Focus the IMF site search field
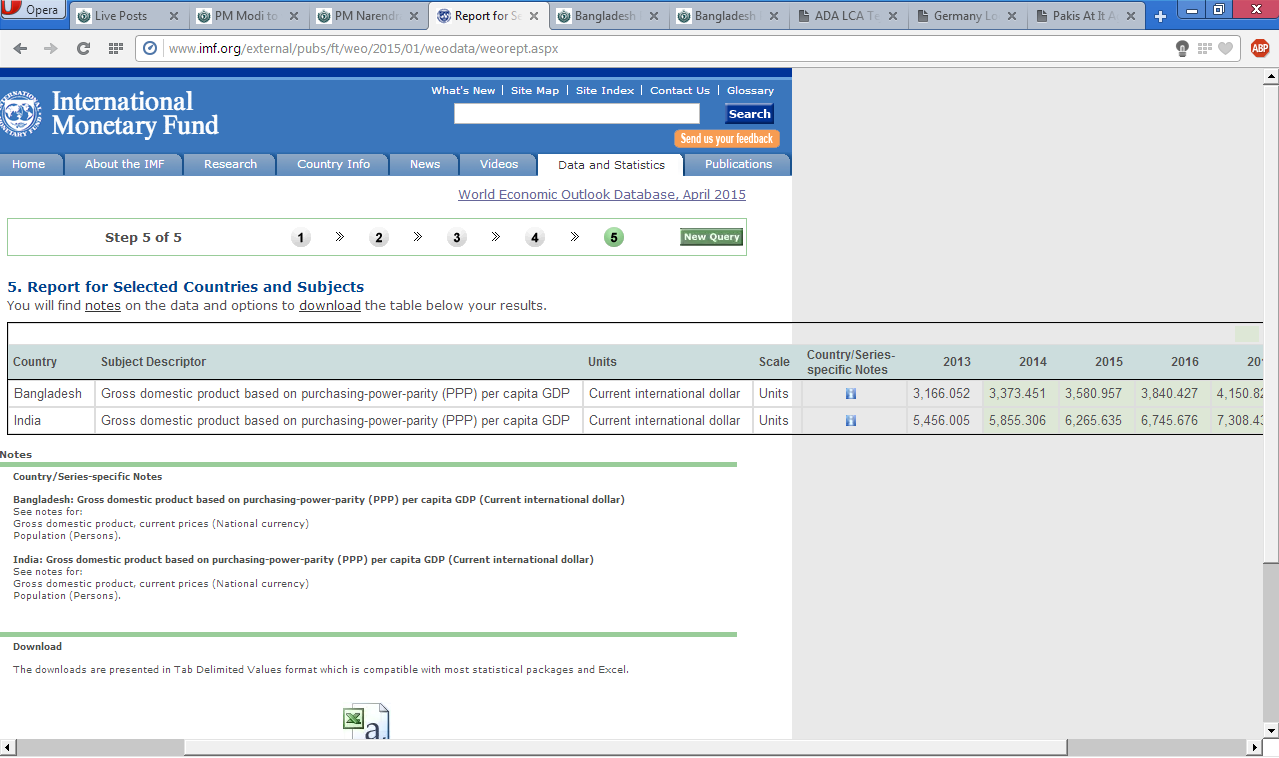 click(577, 114)
